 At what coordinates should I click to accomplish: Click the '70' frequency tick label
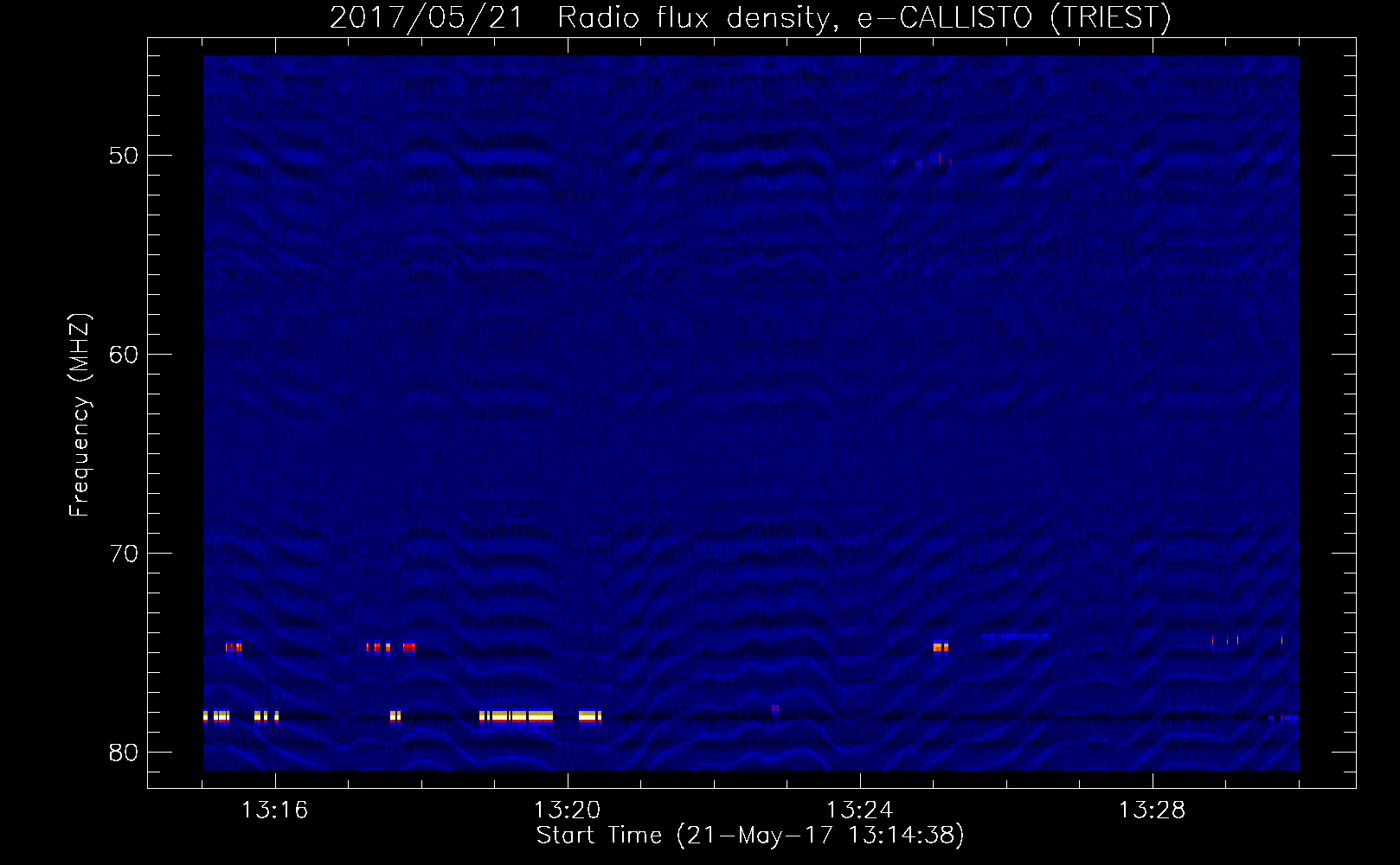click(124, 554)
